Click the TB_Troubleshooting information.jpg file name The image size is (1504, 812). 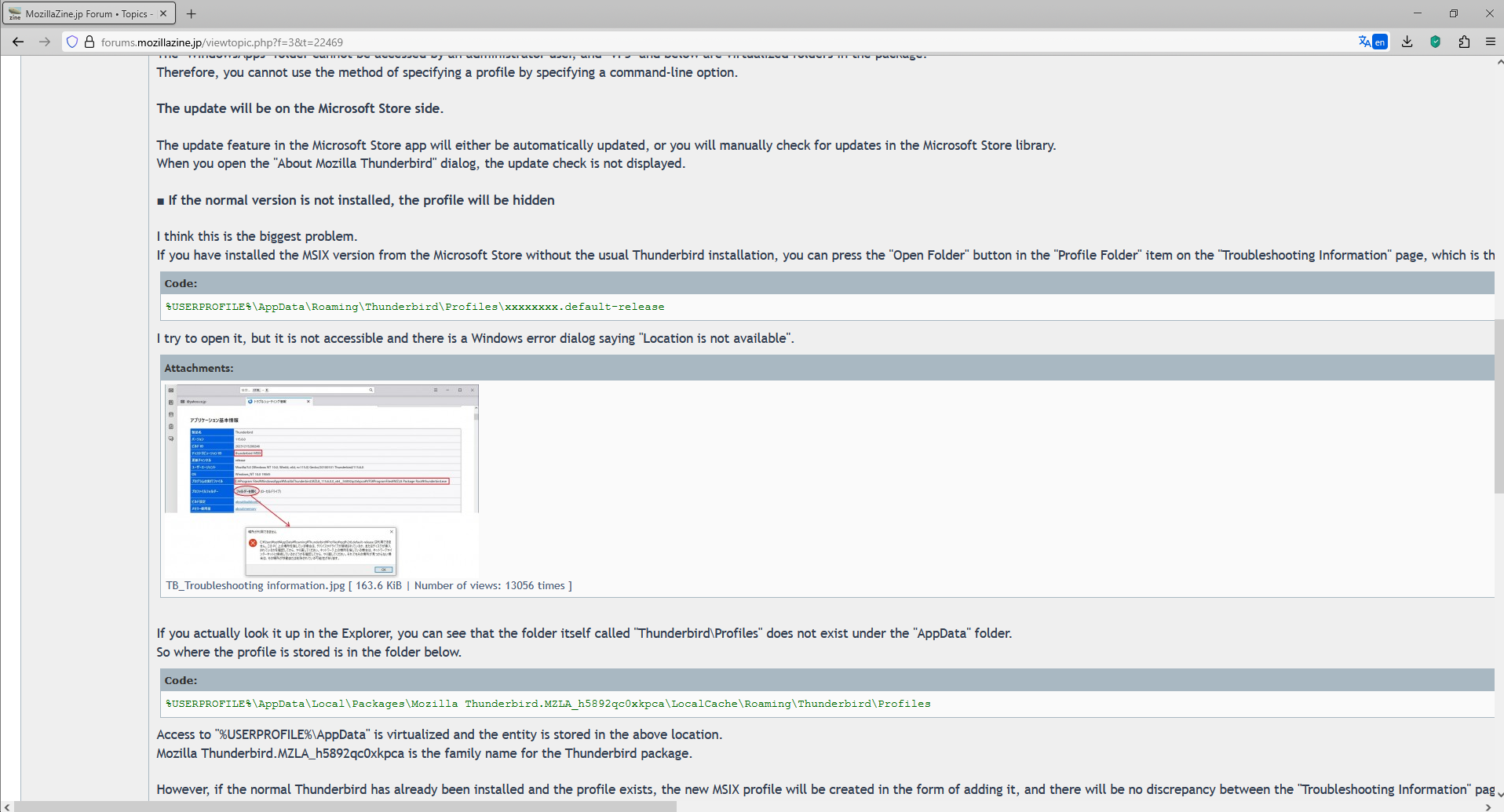pos(255,586)
